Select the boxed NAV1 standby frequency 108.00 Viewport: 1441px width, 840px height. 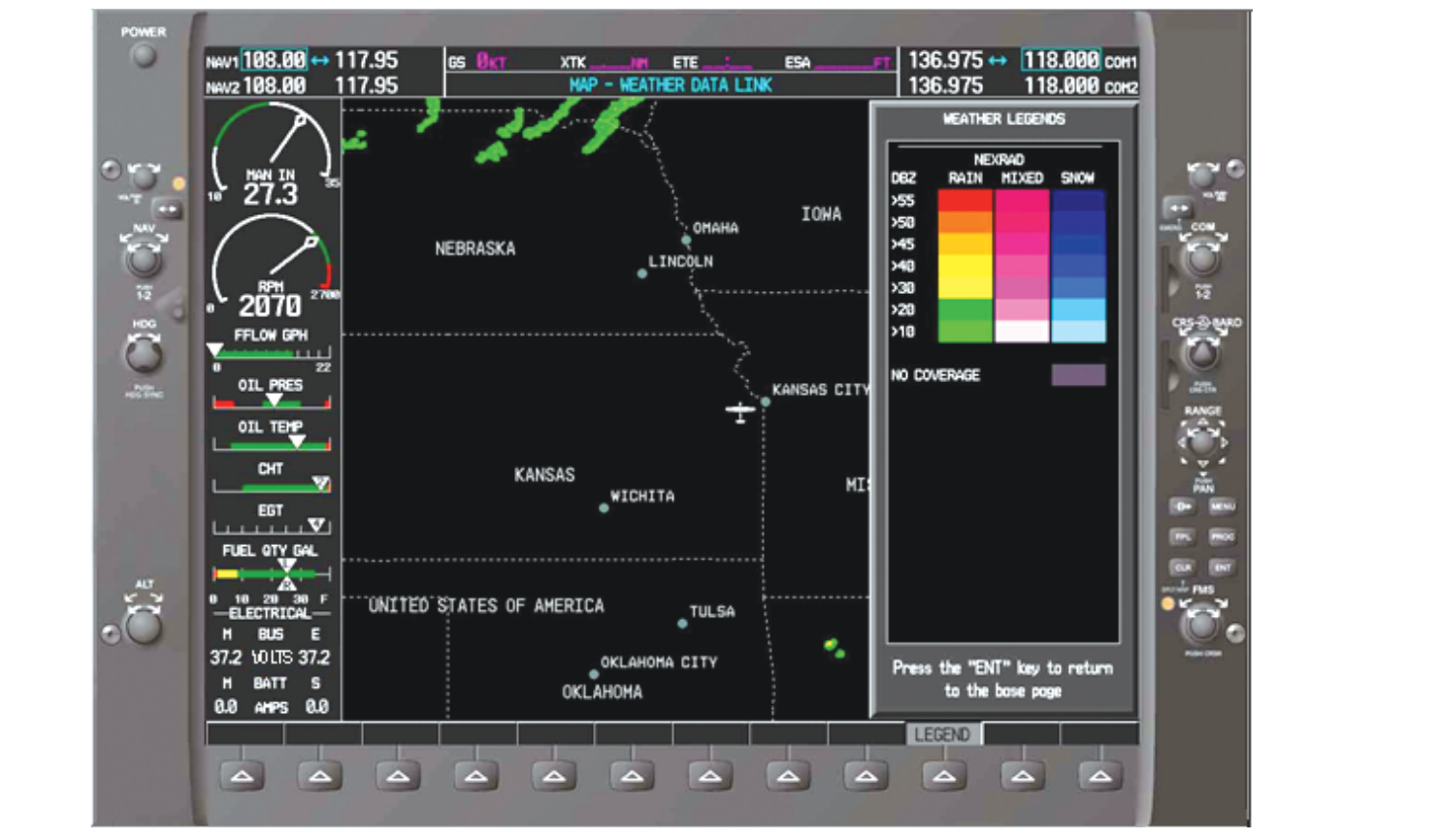[274, 60]
